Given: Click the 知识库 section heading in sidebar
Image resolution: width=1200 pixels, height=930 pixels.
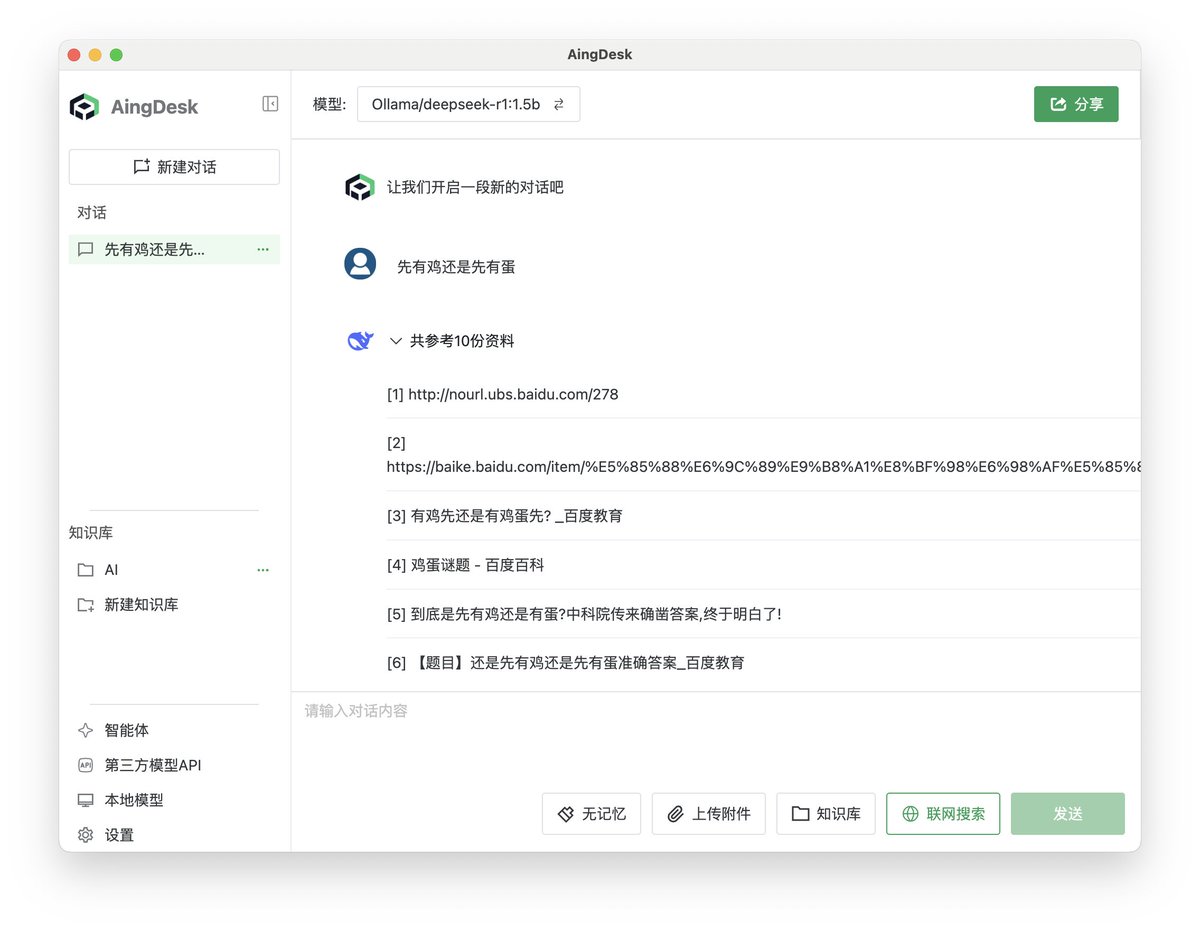Looking at the screenshot, I should pyautogui.click(x=91, y=533).
